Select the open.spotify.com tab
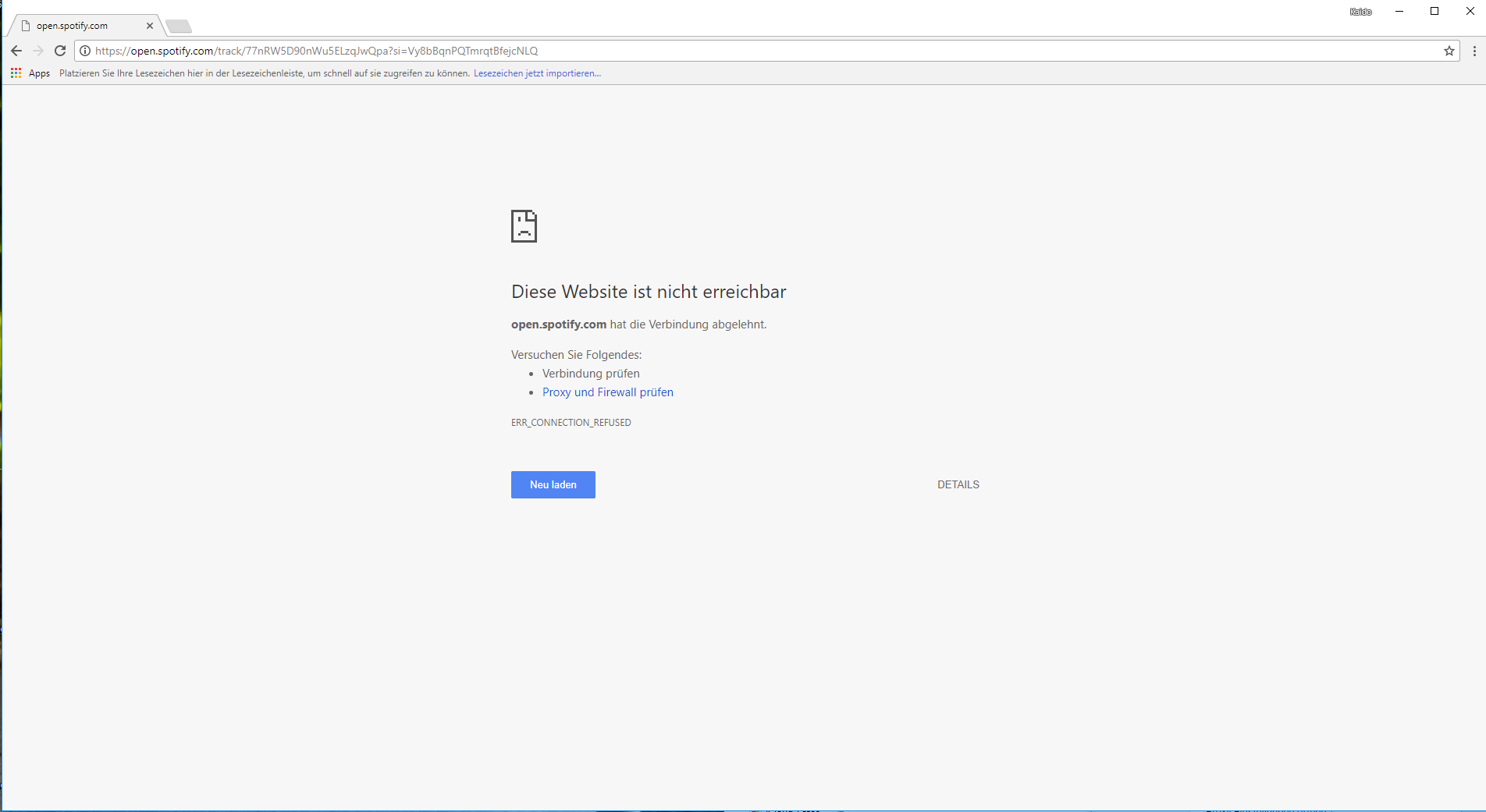 coord(84,26)
